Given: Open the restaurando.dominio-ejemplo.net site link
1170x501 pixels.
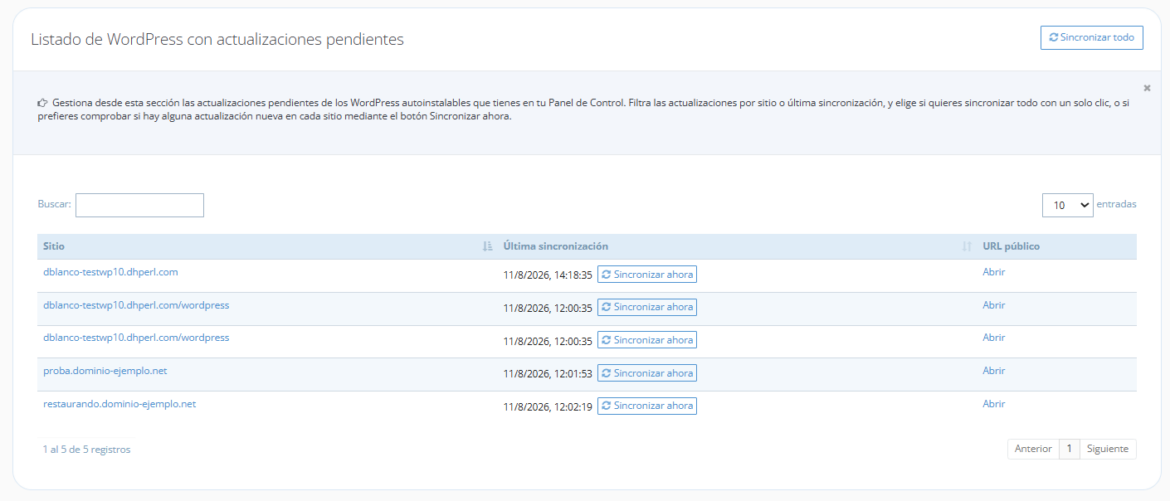Looking at the screenshot, I should point(119,403).
